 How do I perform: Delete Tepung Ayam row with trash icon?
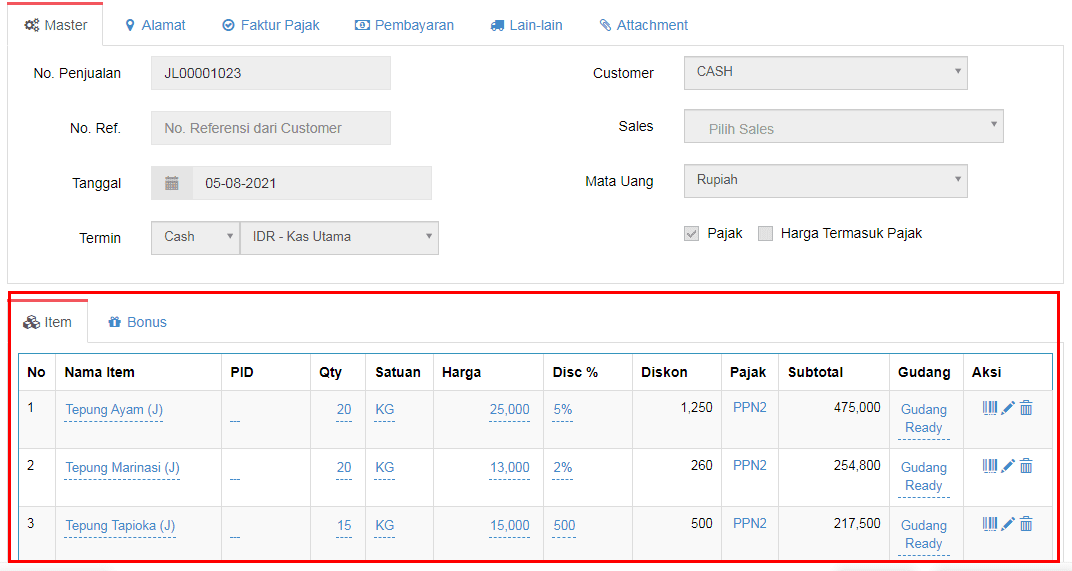(1026, 408)
